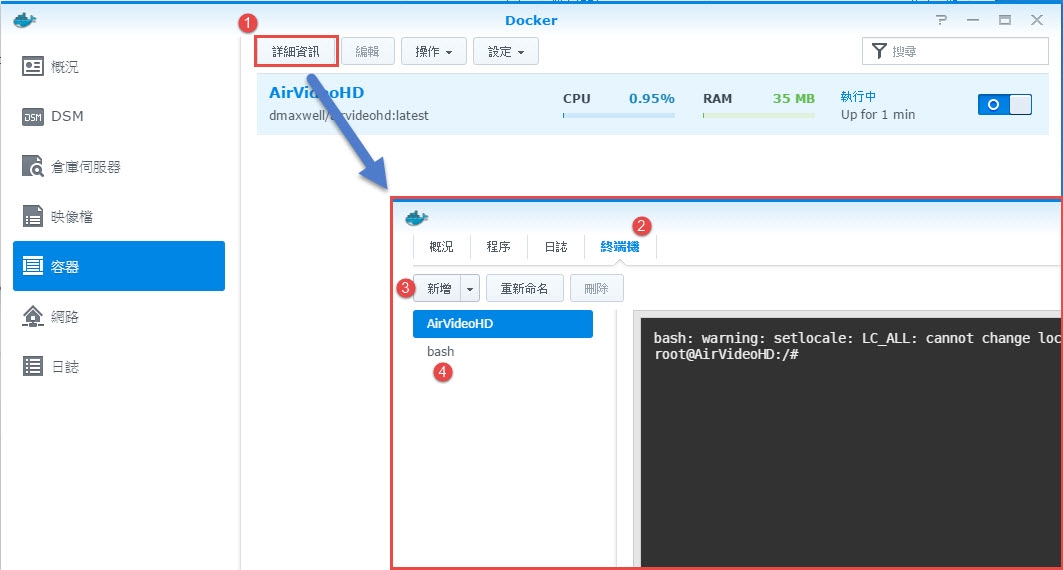The width and height of the screenshot is (1063, 570).
Task: Open the help question mark icon
Action: [941, 20]
